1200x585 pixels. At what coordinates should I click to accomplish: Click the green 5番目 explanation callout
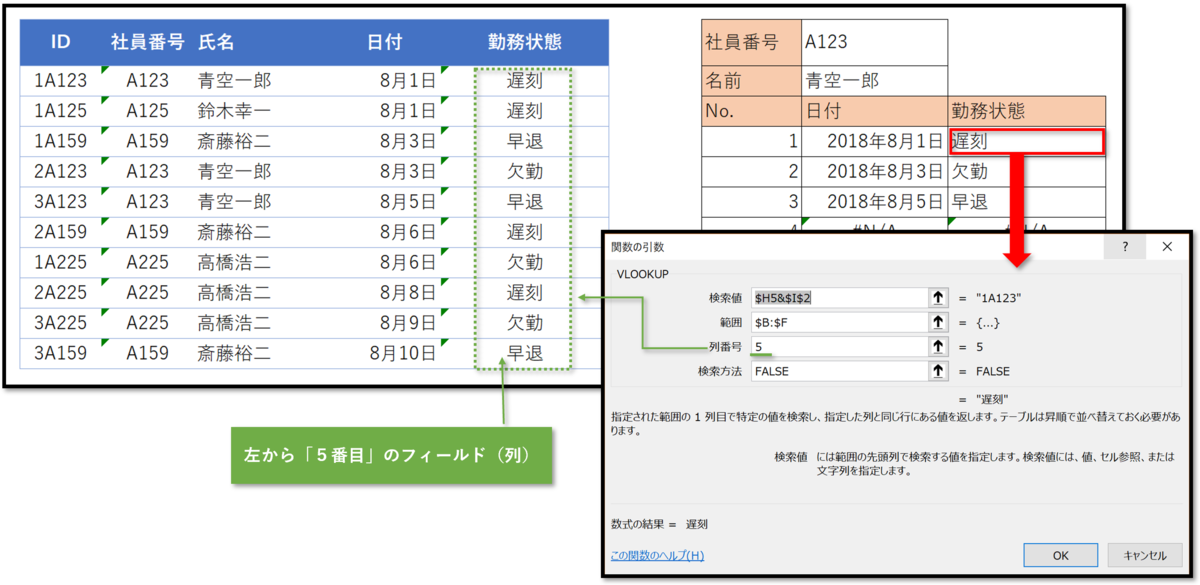390,455
